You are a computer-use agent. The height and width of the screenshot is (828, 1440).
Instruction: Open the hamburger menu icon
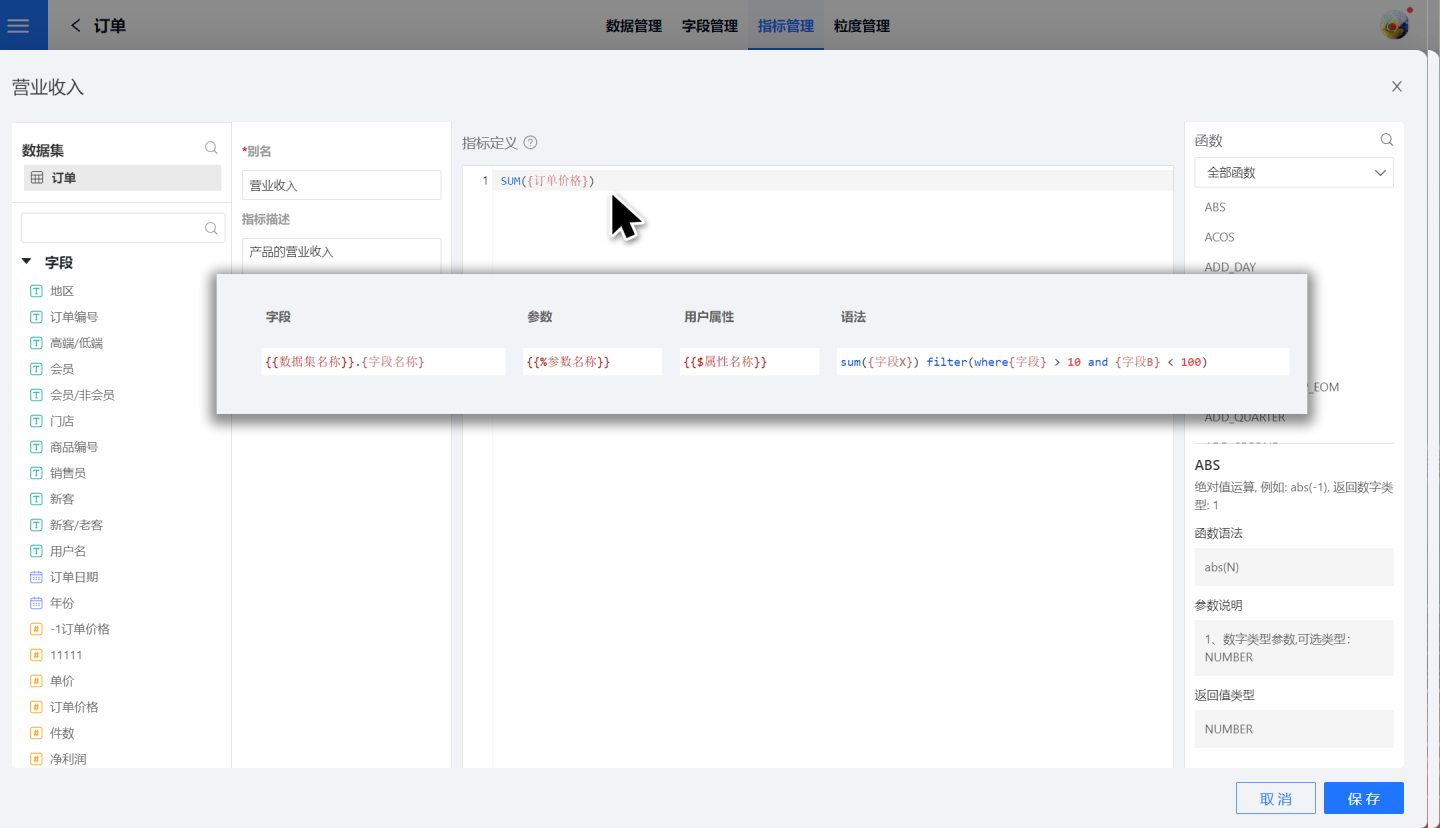point(18,25)
